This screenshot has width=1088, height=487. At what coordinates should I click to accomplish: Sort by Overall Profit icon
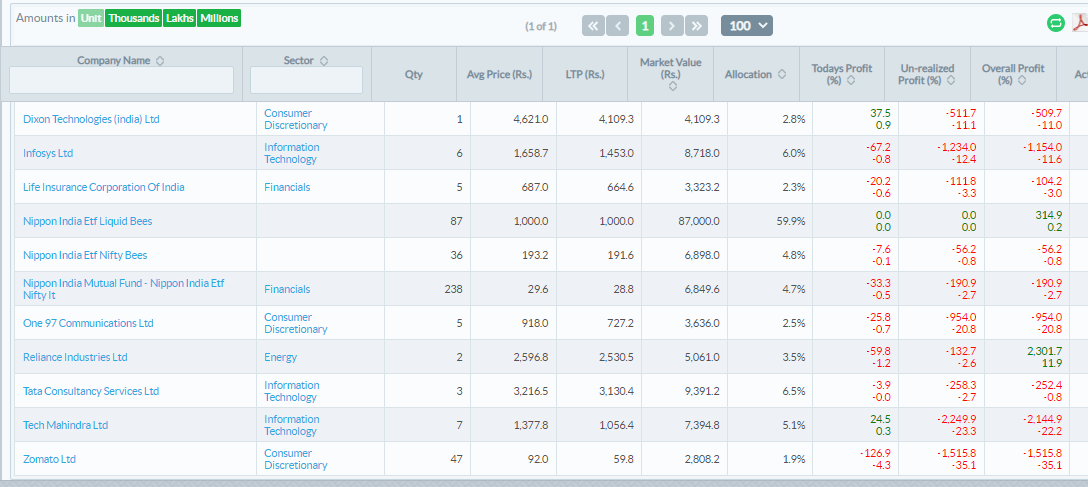tap(1021, 80)
